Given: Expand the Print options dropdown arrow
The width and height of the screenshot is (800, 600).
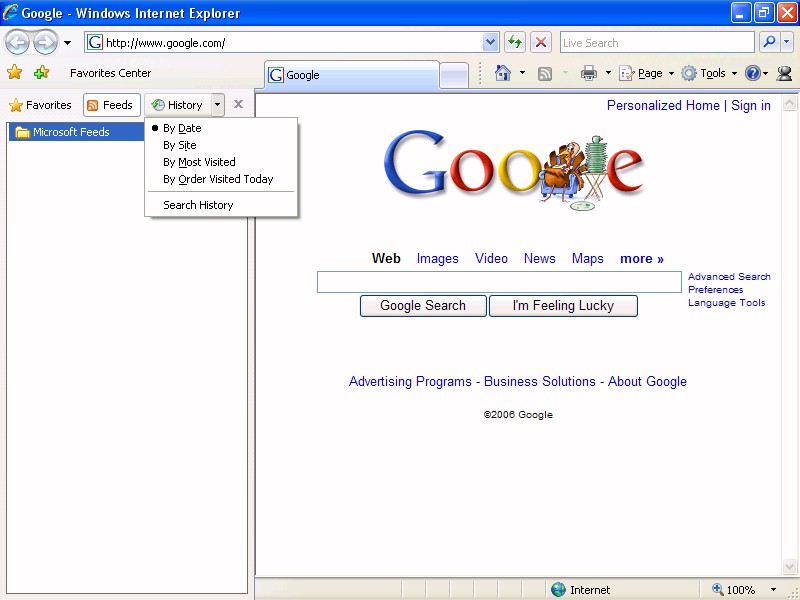Looking at the screenshot, I should click(608, 73).
